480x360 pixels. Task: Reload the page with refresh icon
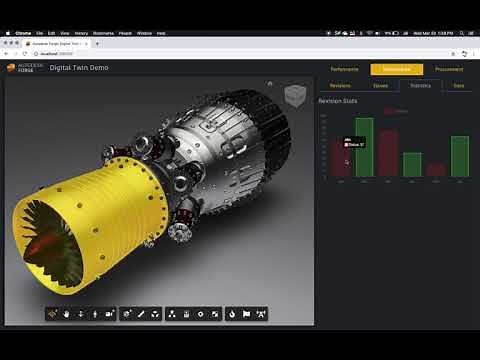pyautogui.click(x=25, y=54)
